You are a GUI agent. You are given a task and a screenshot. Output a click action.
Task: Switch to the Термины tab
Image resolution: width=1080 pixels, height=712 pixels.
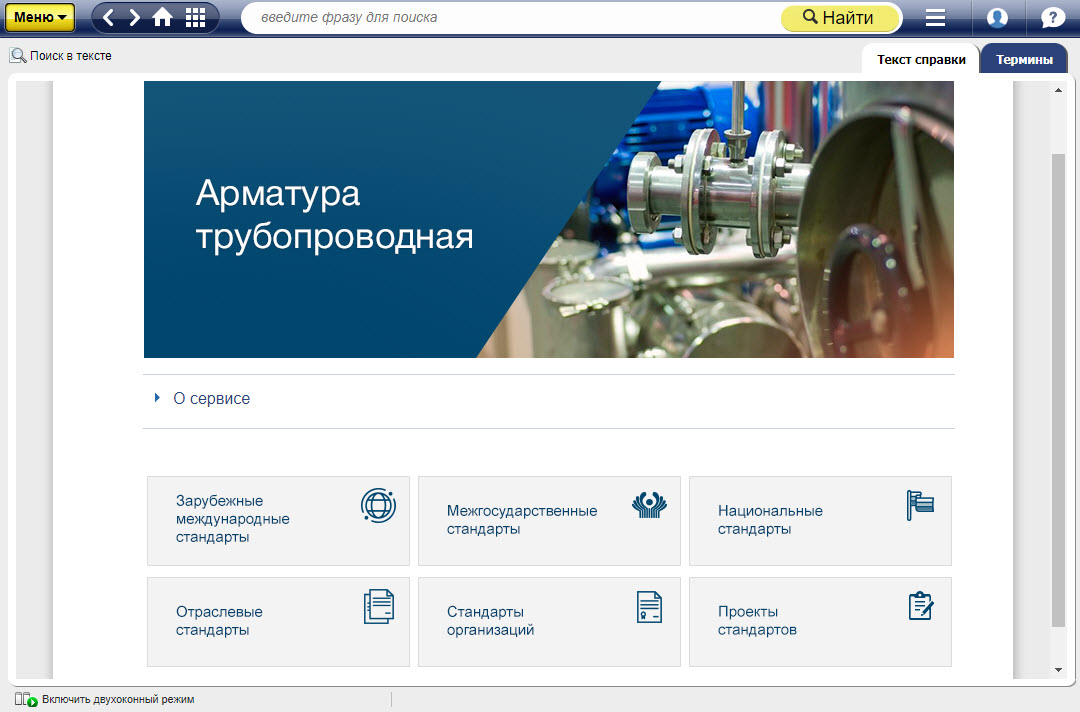point(1024,59)
